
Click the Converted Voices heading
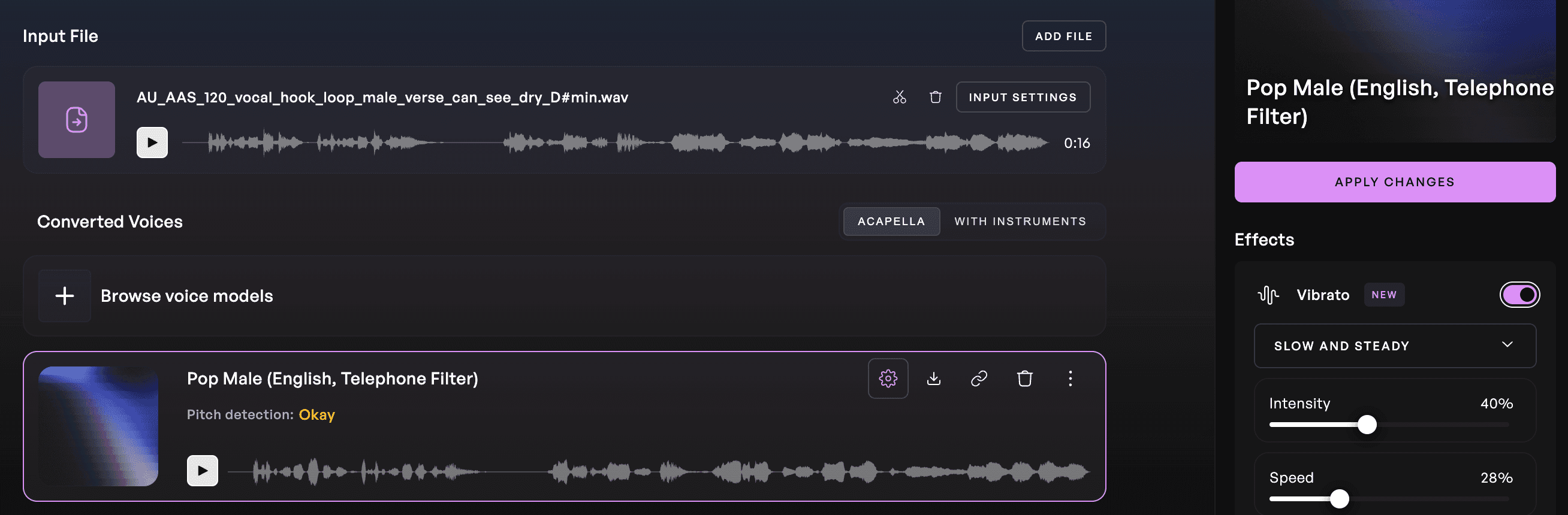[x=110, y=222]
